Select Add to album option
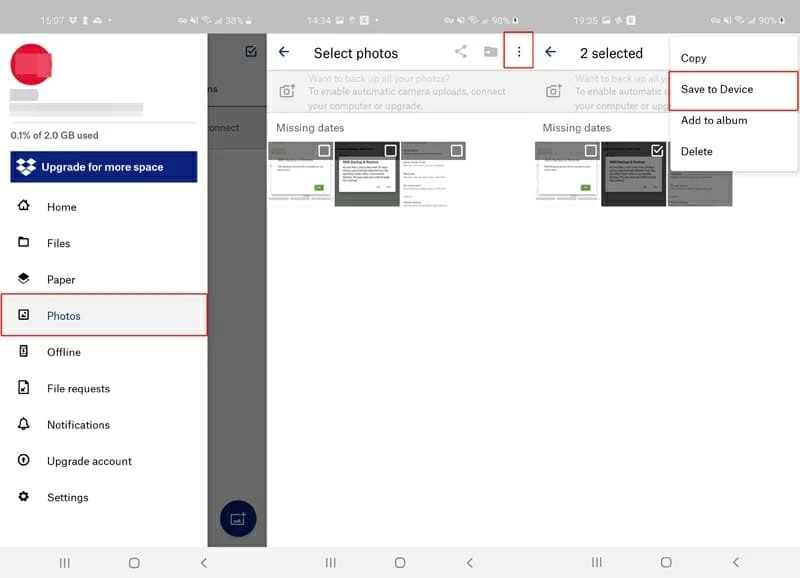Screen dimensions: 800x578 click(714, 121)
